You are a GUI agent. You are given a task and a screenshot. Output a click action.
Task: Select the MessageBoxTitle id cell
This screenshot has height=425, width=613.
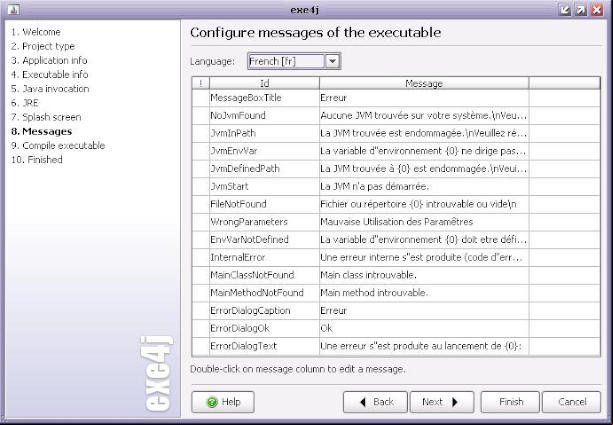pyautogui.click(x=264, y=98)
